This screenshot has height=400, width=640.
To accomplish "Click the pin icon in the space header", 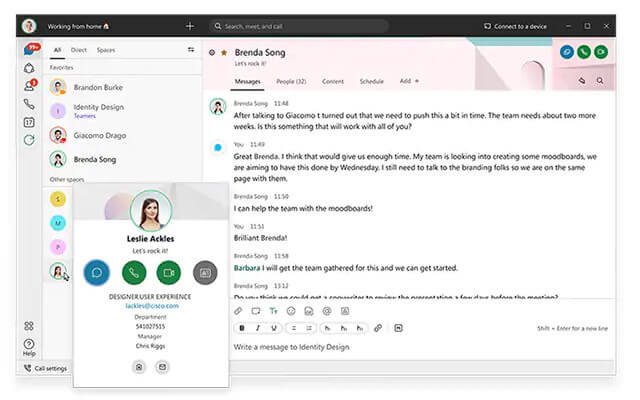I will [582, 80].
